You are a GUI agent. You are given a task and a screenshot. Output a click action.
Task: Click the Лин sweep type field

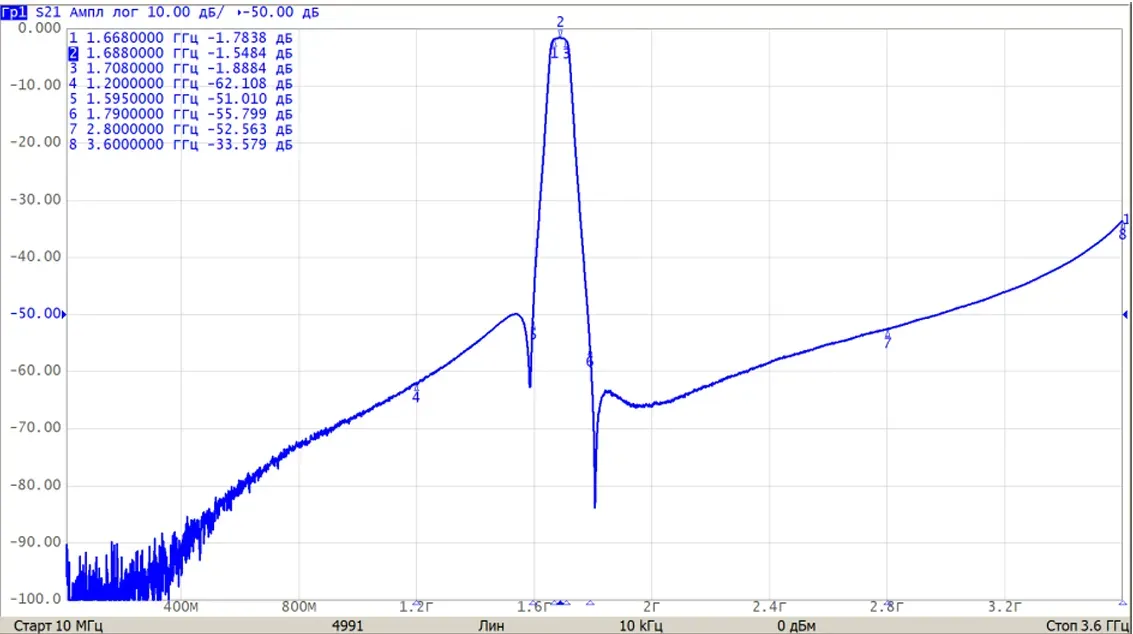click(491, 625)
